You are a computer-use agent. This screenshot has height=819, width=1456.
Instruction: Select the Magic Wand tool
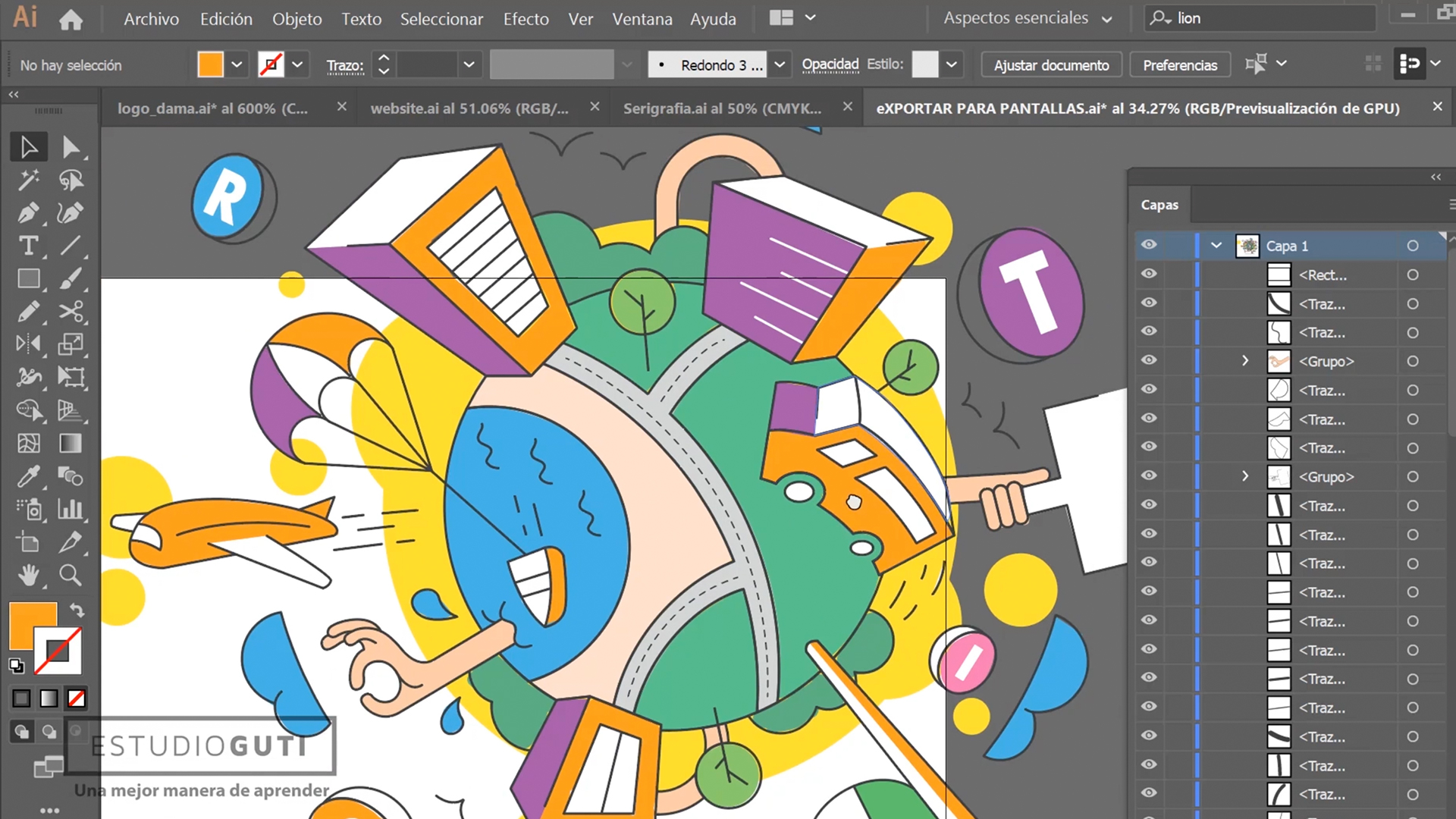click(x=29, y=180)
